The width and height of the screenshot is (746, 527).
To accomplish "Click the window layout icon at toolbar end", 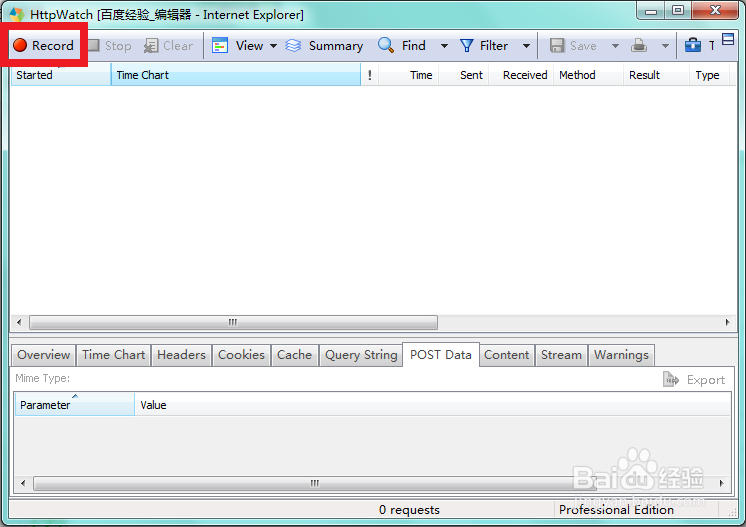I will point(728,39).
